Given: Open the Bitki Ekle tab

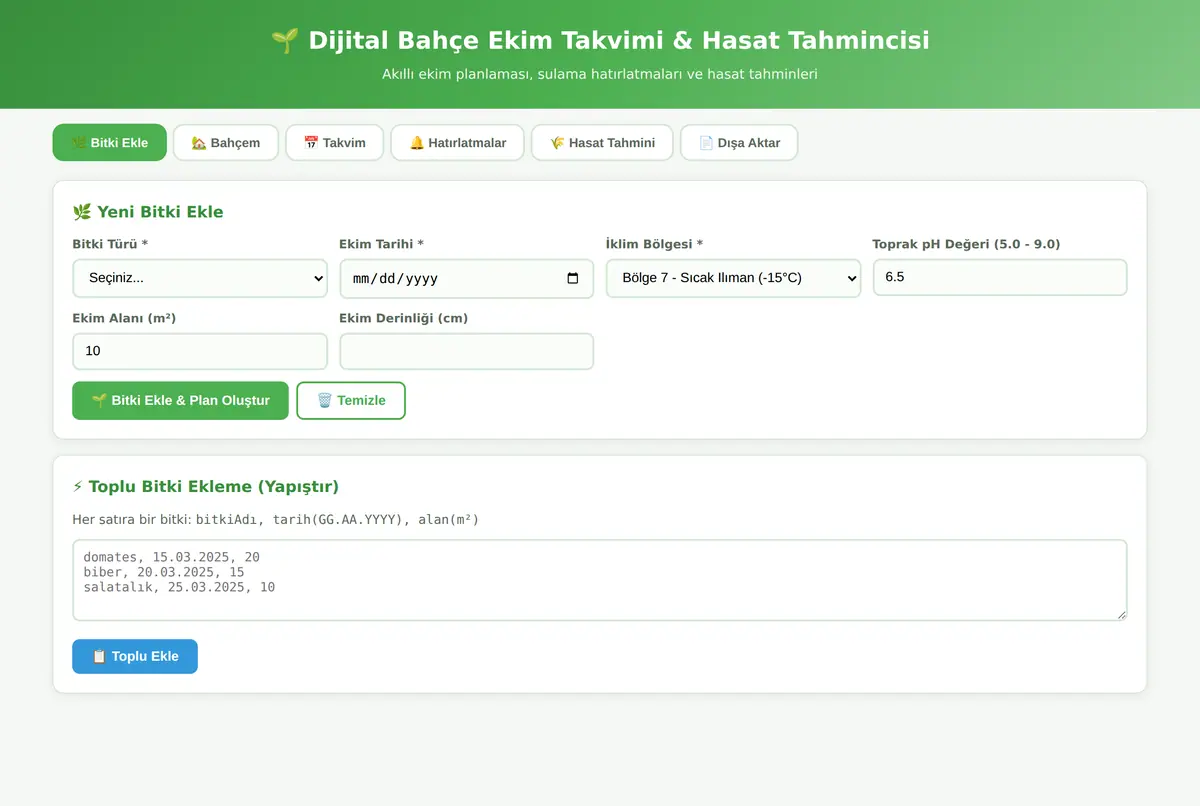Looking at the screenshot, I should point(110,143).
